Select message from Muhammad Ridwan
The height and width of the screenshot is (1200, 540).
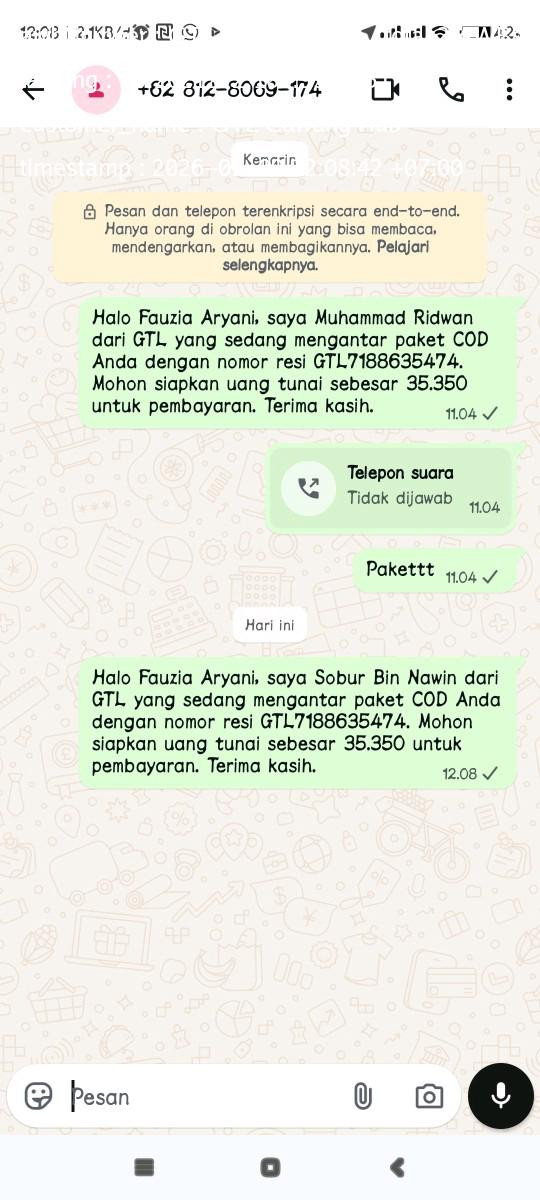pos(296,362)
